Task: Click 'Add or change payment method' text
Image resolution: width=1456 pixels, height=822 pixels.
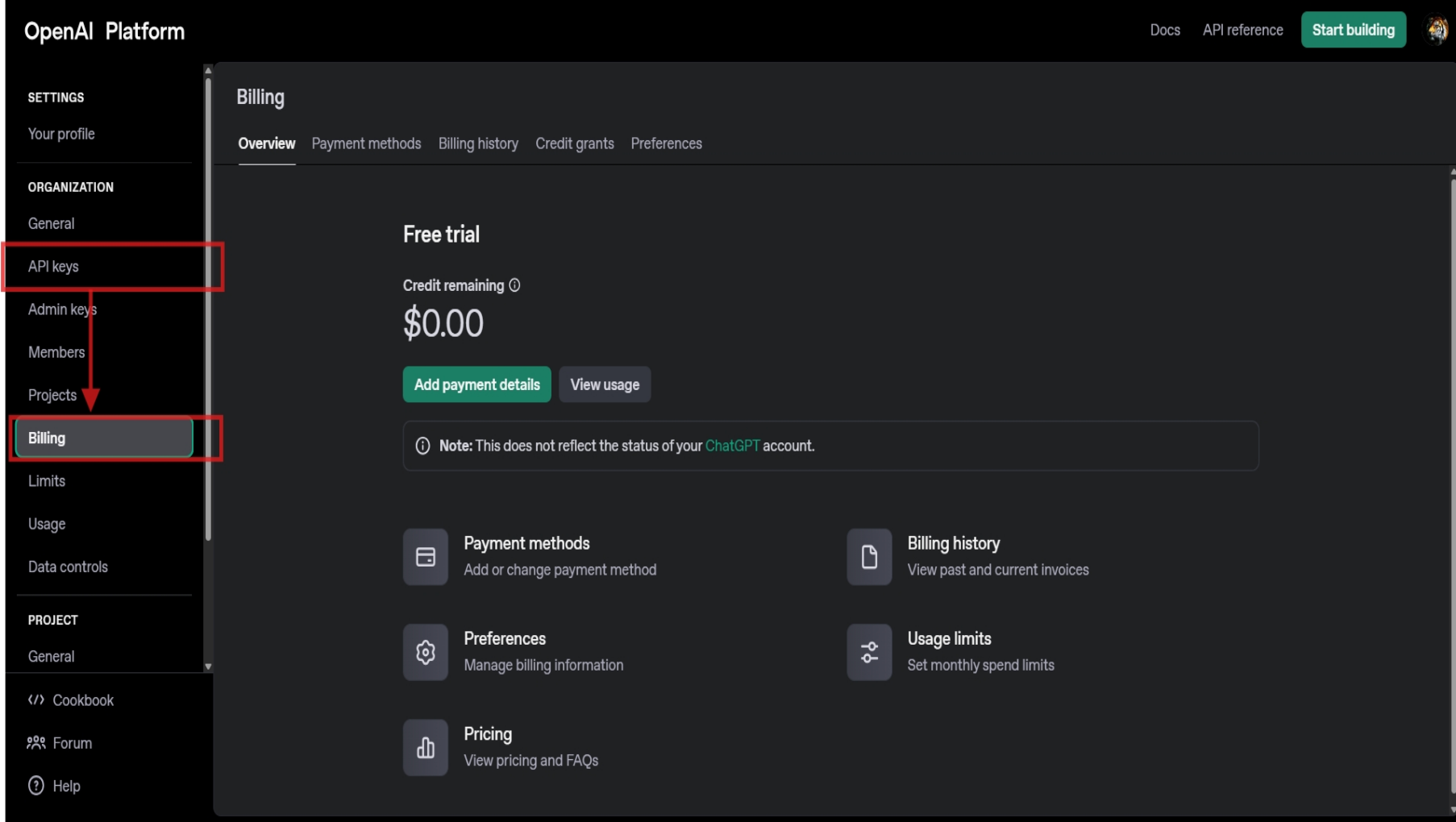Action: 560,570
